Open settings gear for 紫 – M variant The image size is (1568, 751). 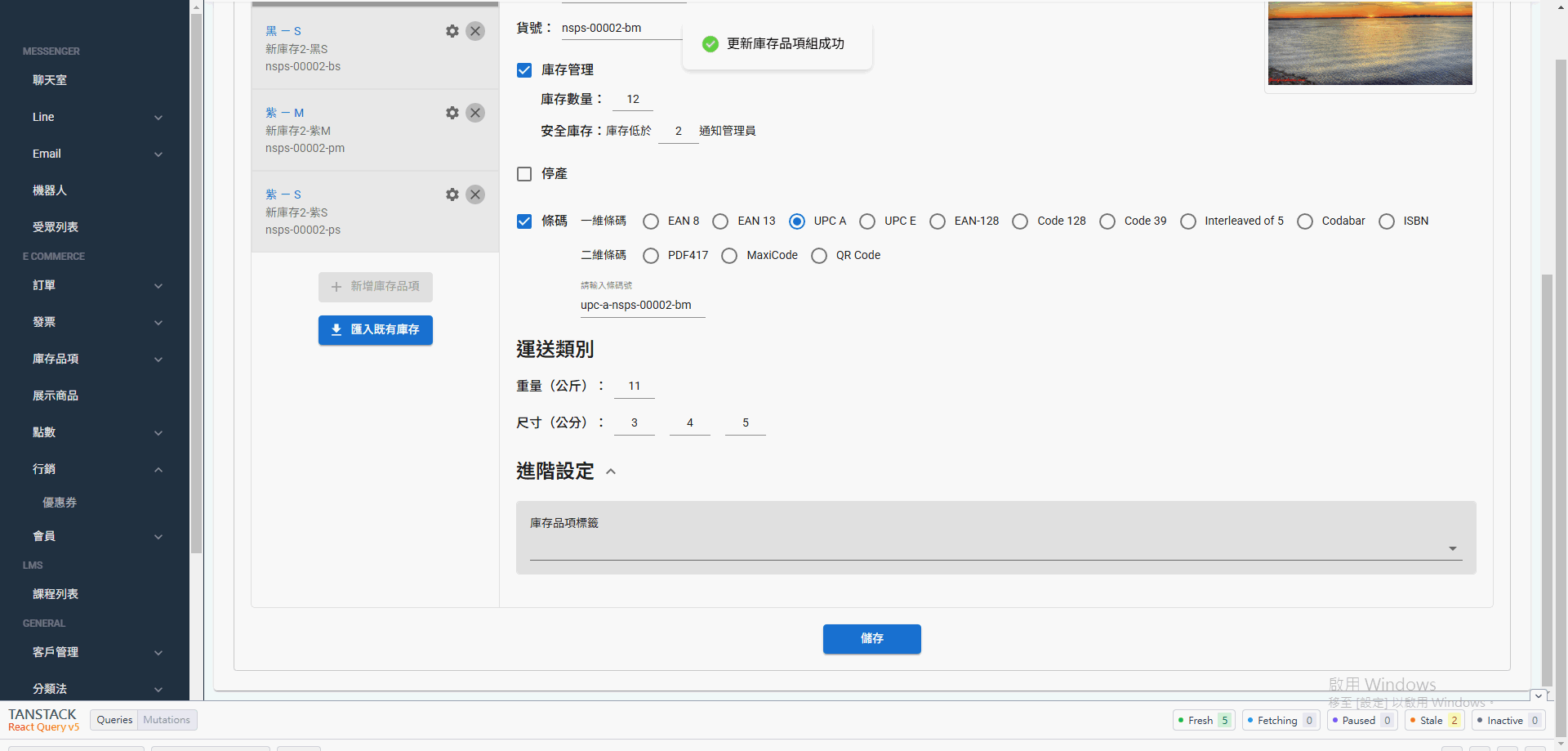click(x=452, y=113)
